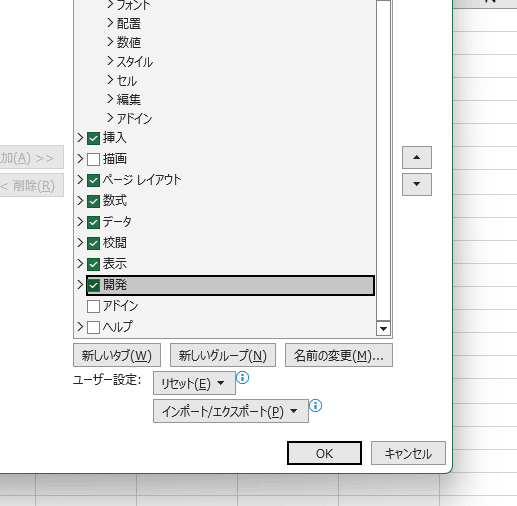Expand the スタイル group
This screenshot has width=517, height=506.
coord(110,61)
